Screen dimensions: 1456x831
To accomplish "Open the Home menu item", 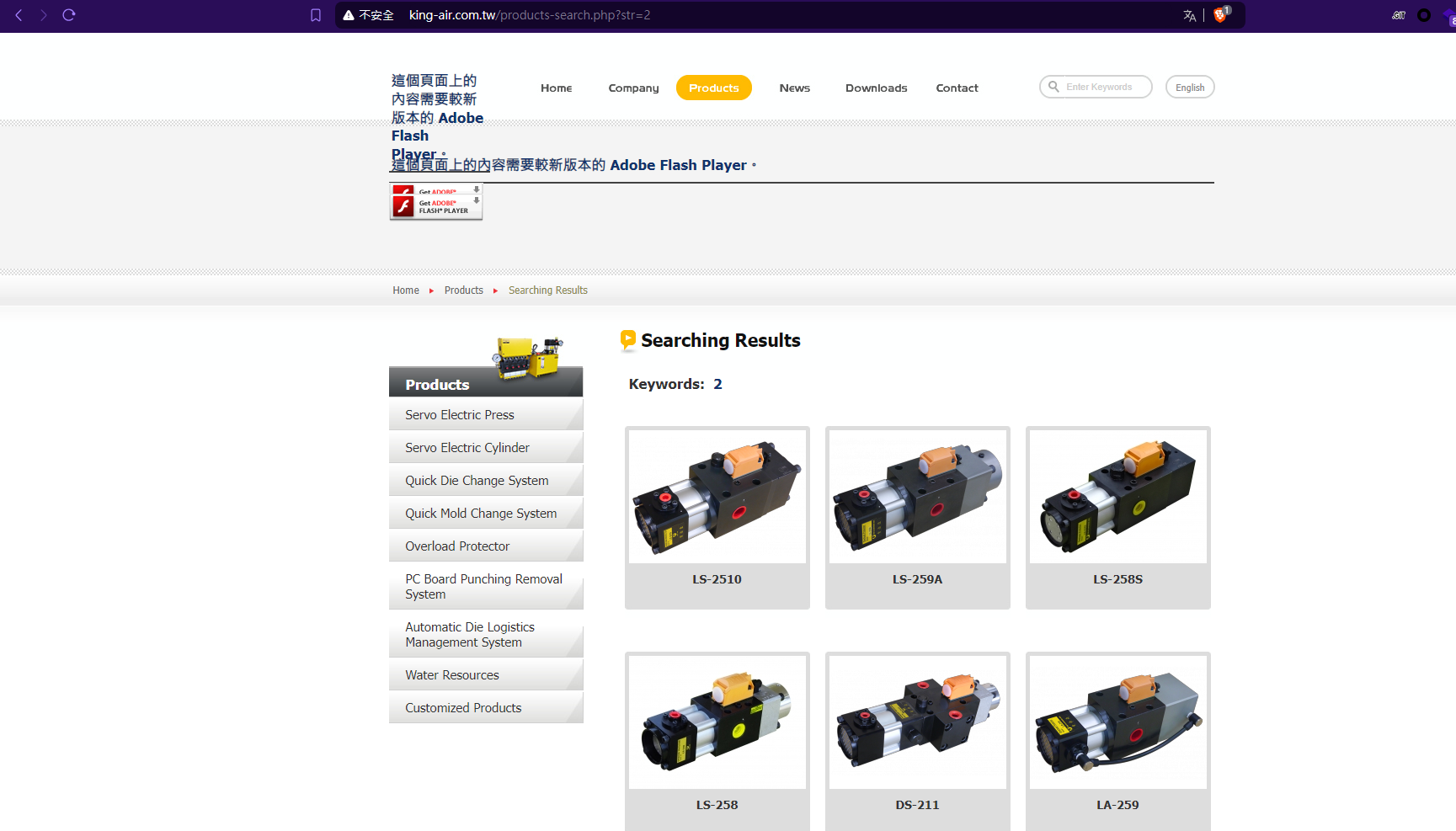I will (x=556, y=88).
